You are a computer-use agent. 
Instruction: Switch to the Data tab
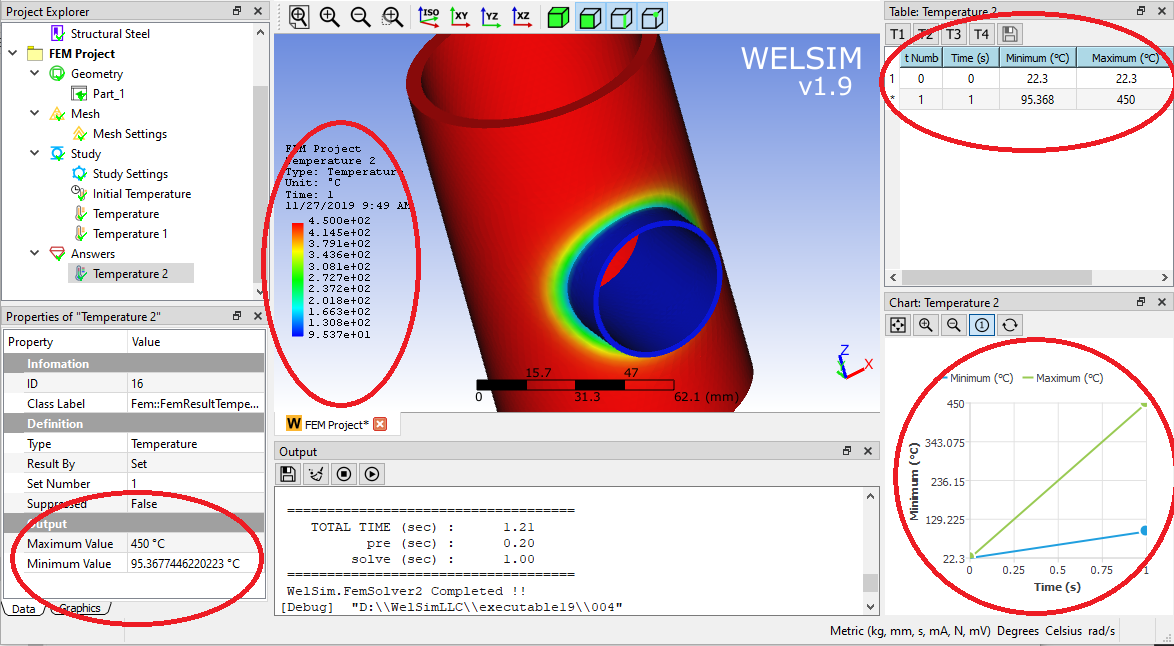(x=23, y=609)
